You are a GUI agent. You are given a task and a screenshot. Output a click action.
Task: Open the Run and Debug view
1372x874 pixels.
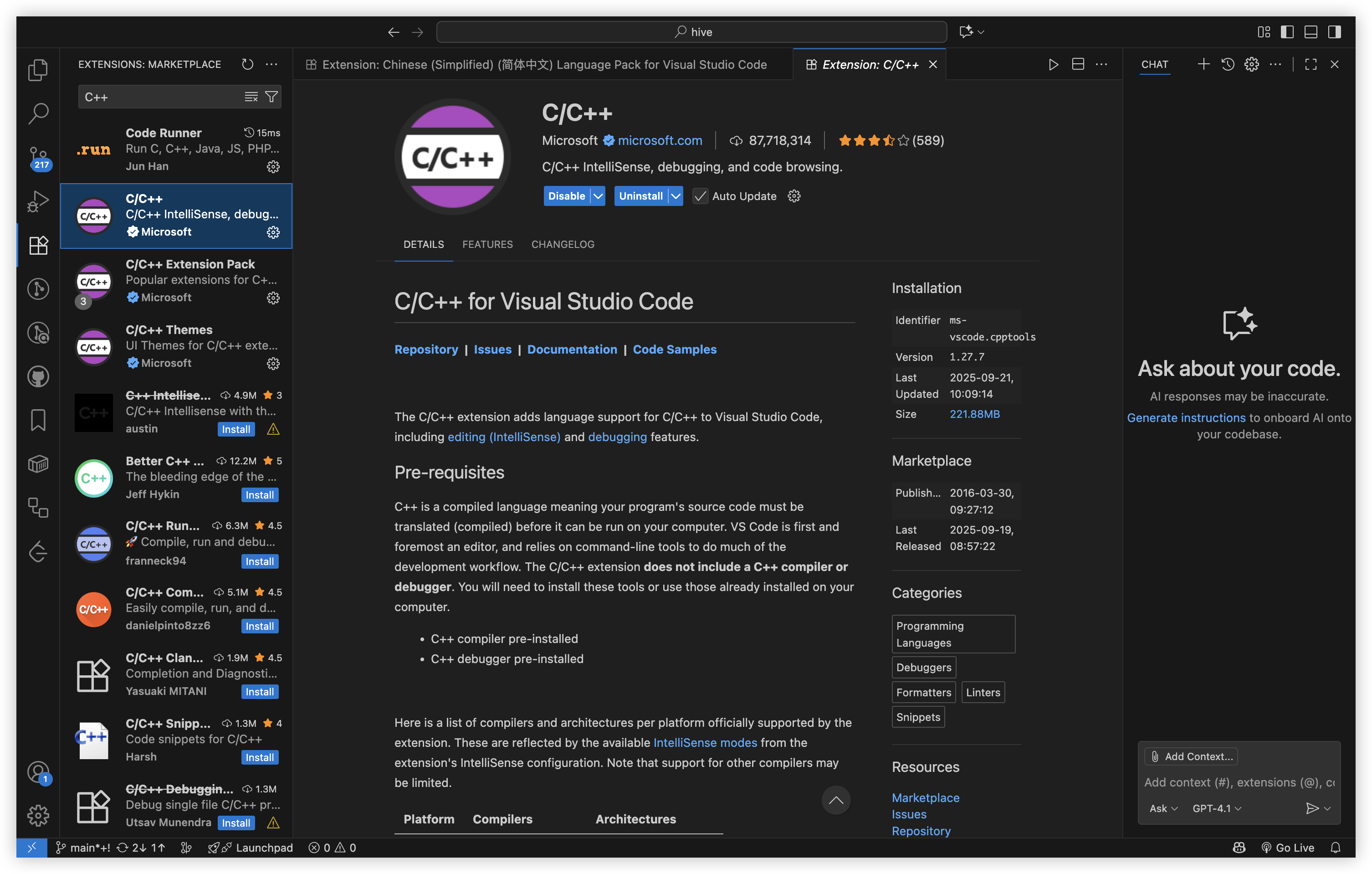tap(38, 201)
